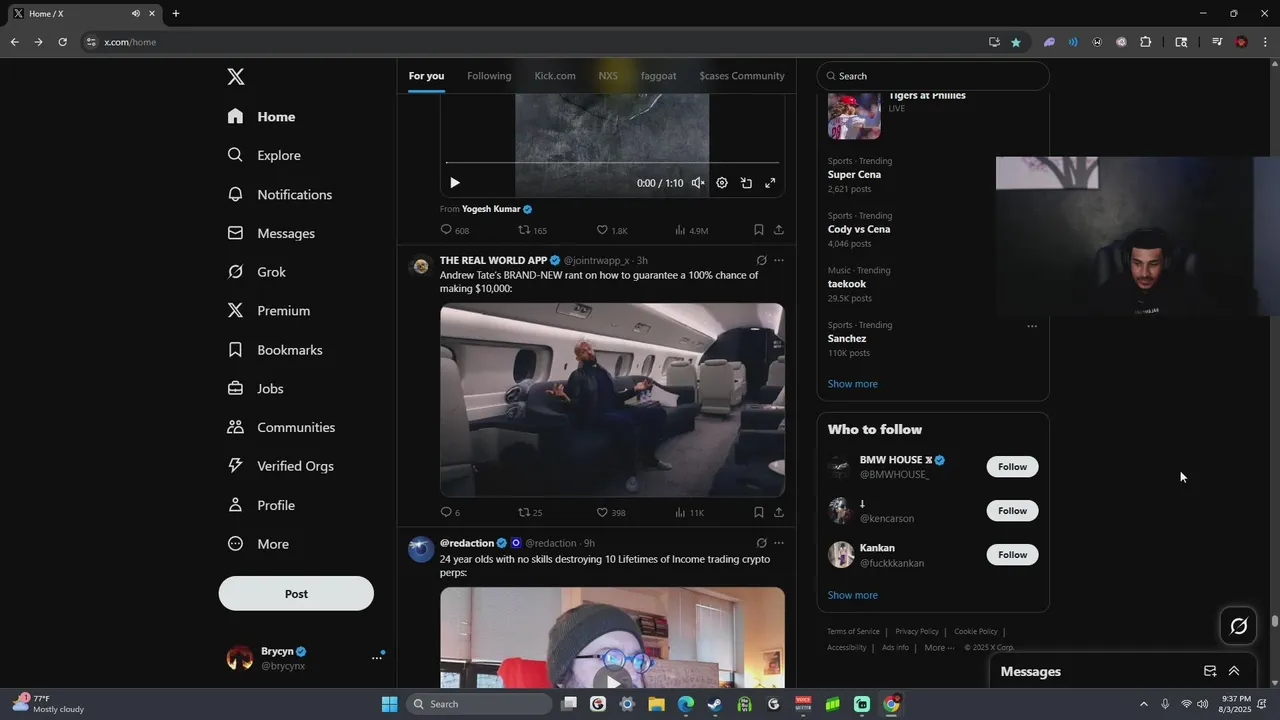Image resolution: width=1280 pixels, height=720 pixels.
Task: Open more options on @redaction post
Action: [778, 543]
